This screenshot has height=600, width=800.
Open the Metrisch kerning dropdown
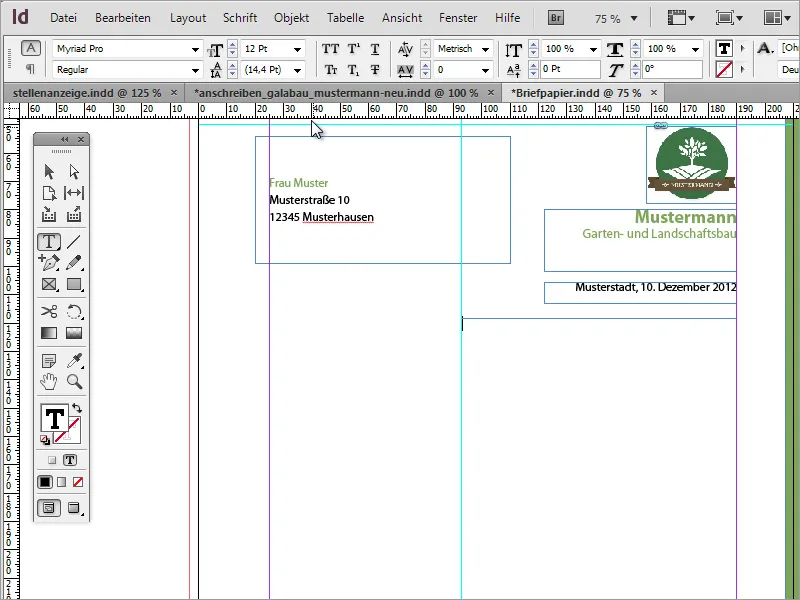(x=485, y=49)
